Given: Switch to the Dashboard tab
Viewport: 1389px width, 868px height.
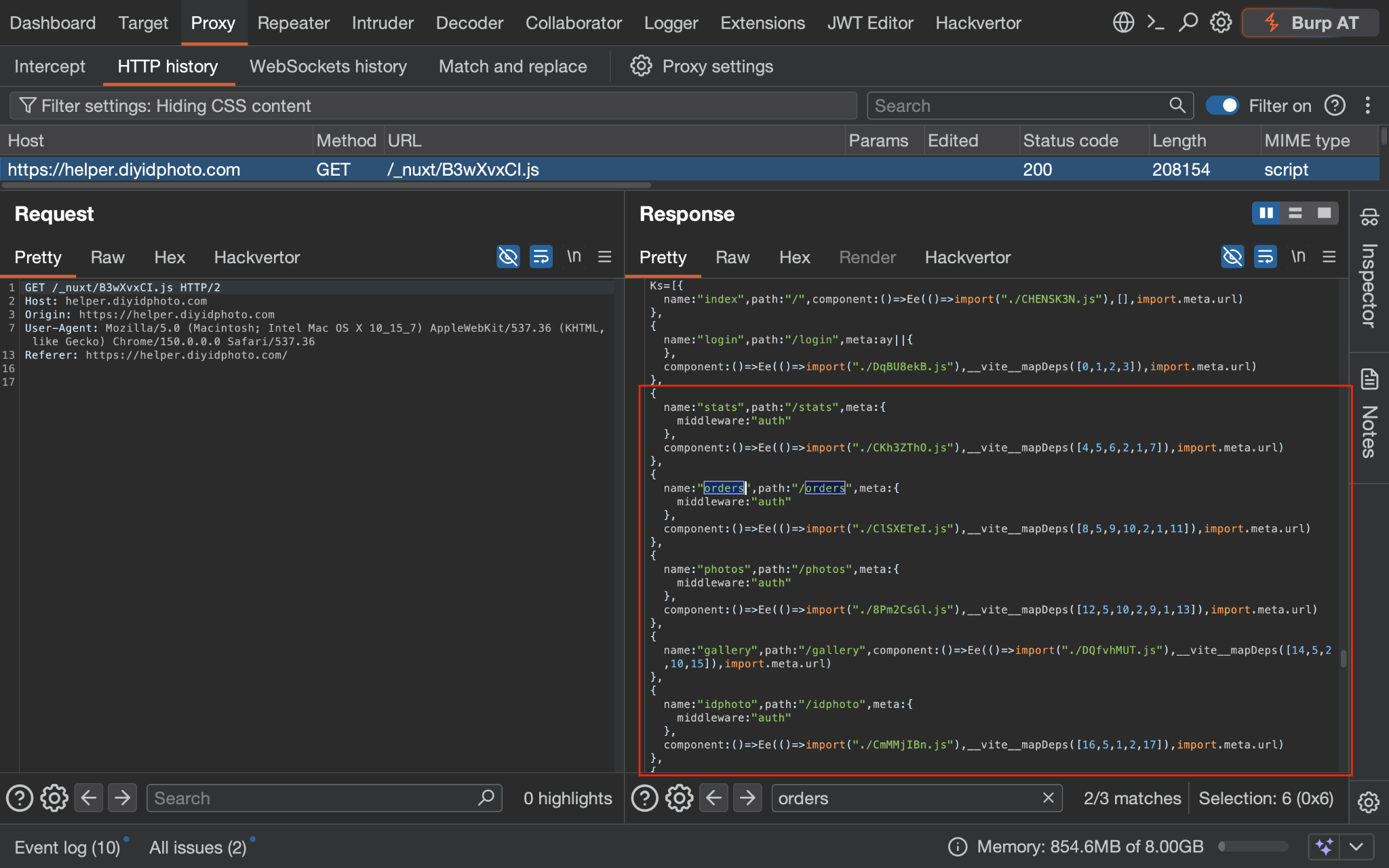Looking at the screenshot, I should click(53, 22).
